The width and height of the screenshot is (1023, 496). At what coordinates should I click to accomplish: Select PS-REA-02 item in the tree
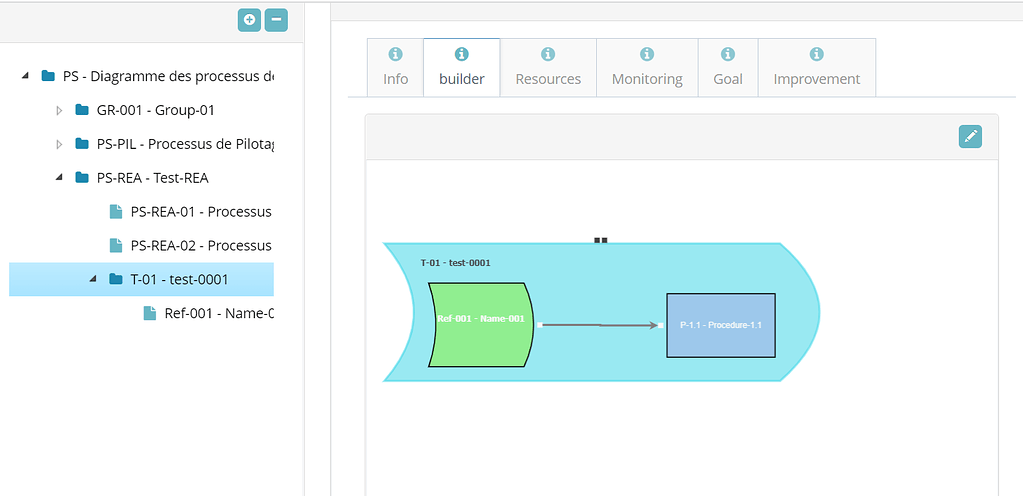click(x=200, y=246)
